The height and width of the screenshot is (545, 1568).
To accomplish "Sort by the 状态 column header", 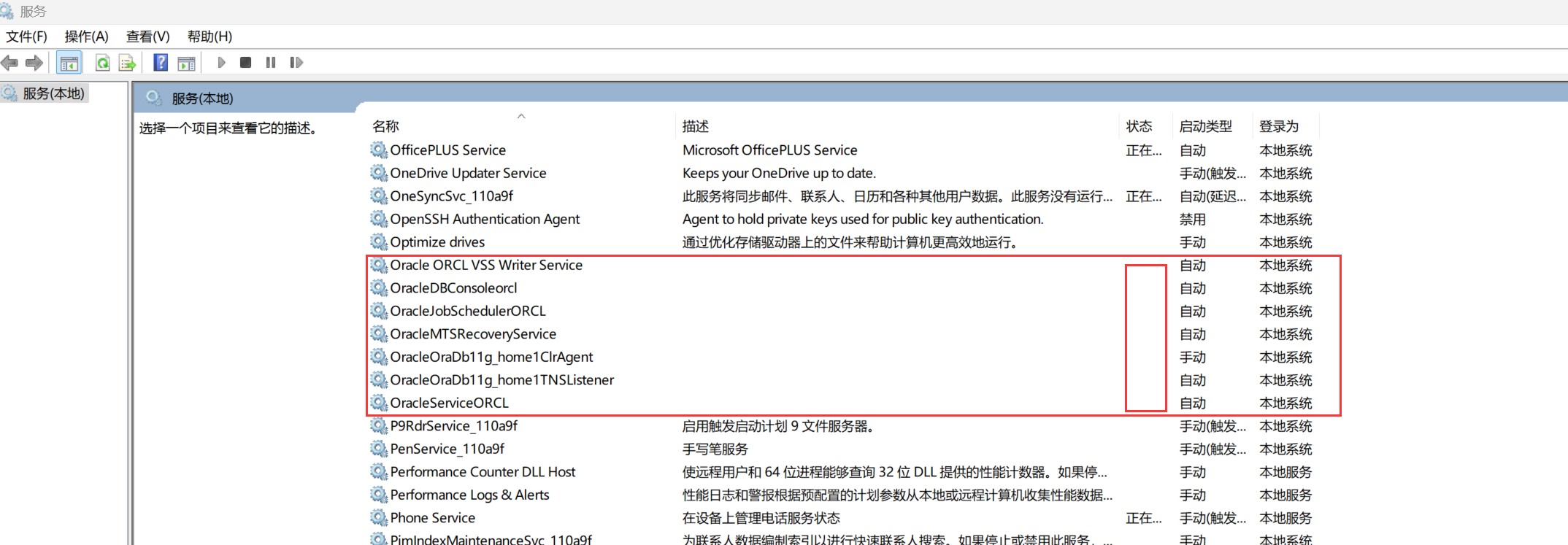I will (x=1139, y=126).
